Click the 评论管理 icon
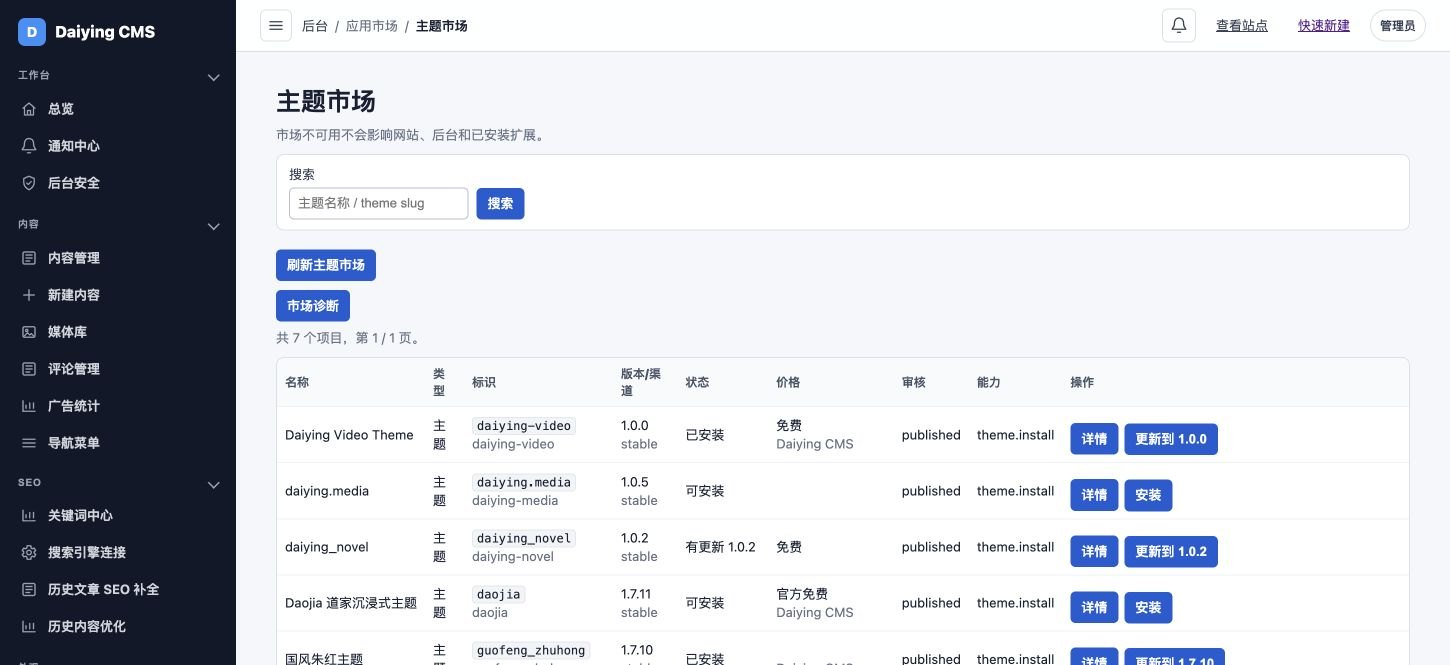This screenshot has width=1450, height=665. click(x=29, y=369)
